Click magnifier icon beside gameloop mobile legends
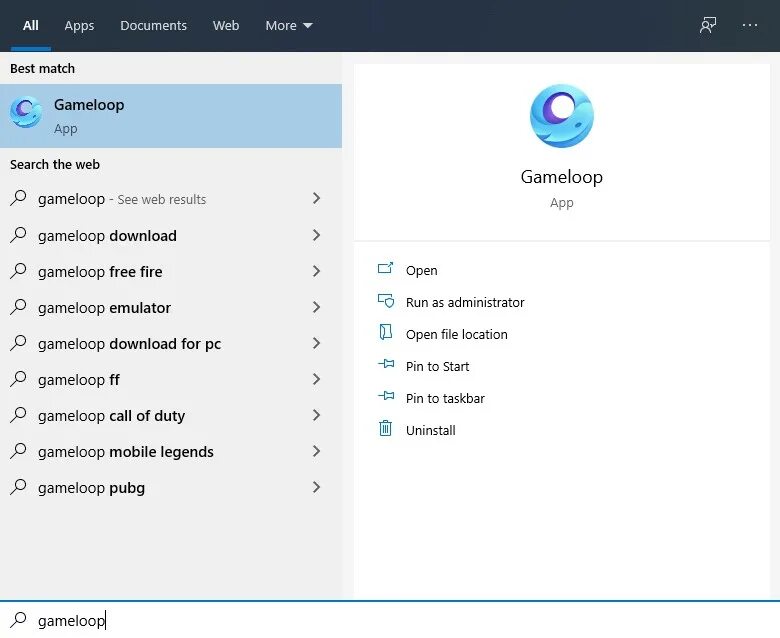The image size is (780, 638). [18, 451]
